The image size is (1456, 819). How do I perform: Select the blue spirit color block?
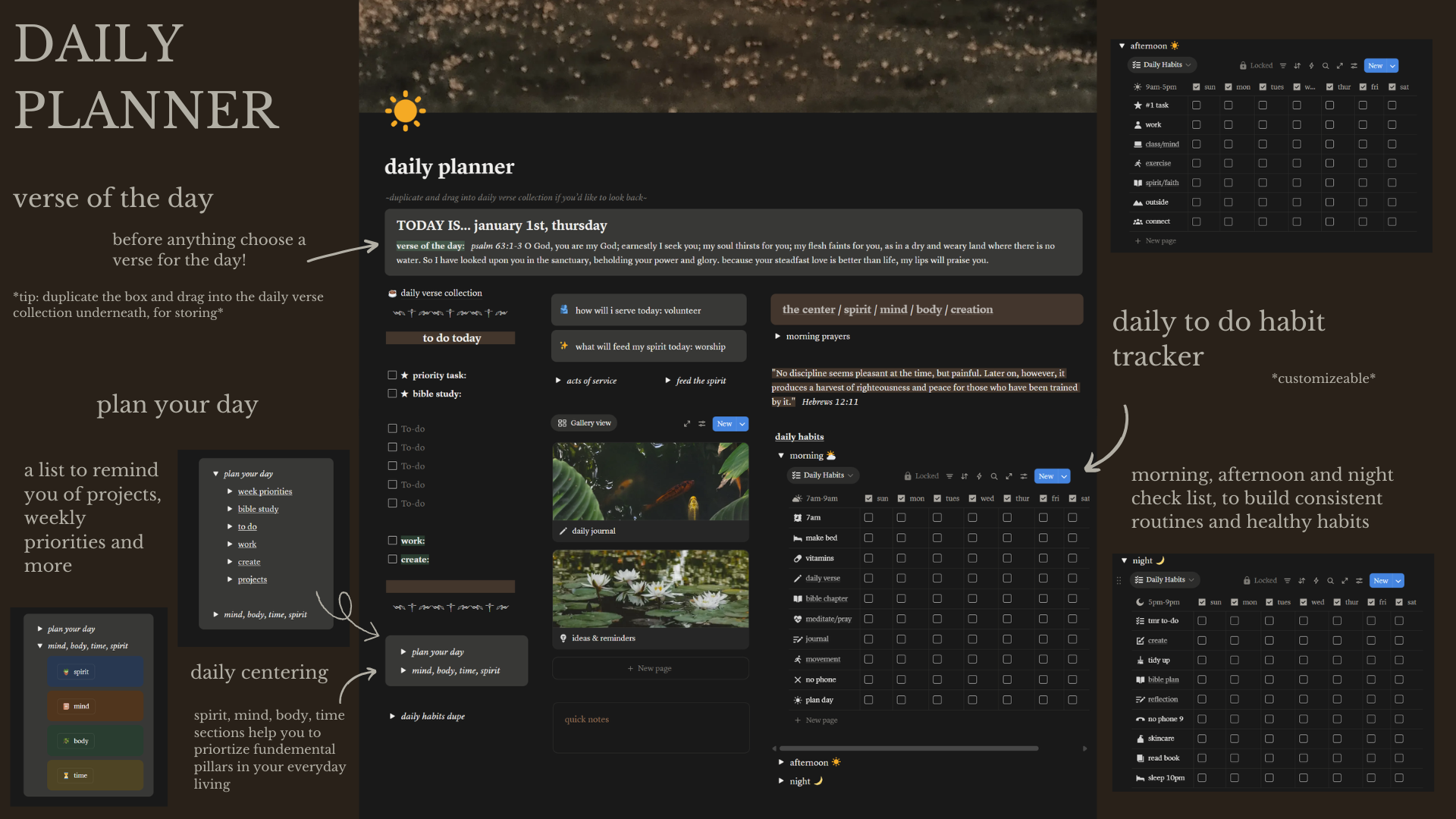(x=95, y=671)
